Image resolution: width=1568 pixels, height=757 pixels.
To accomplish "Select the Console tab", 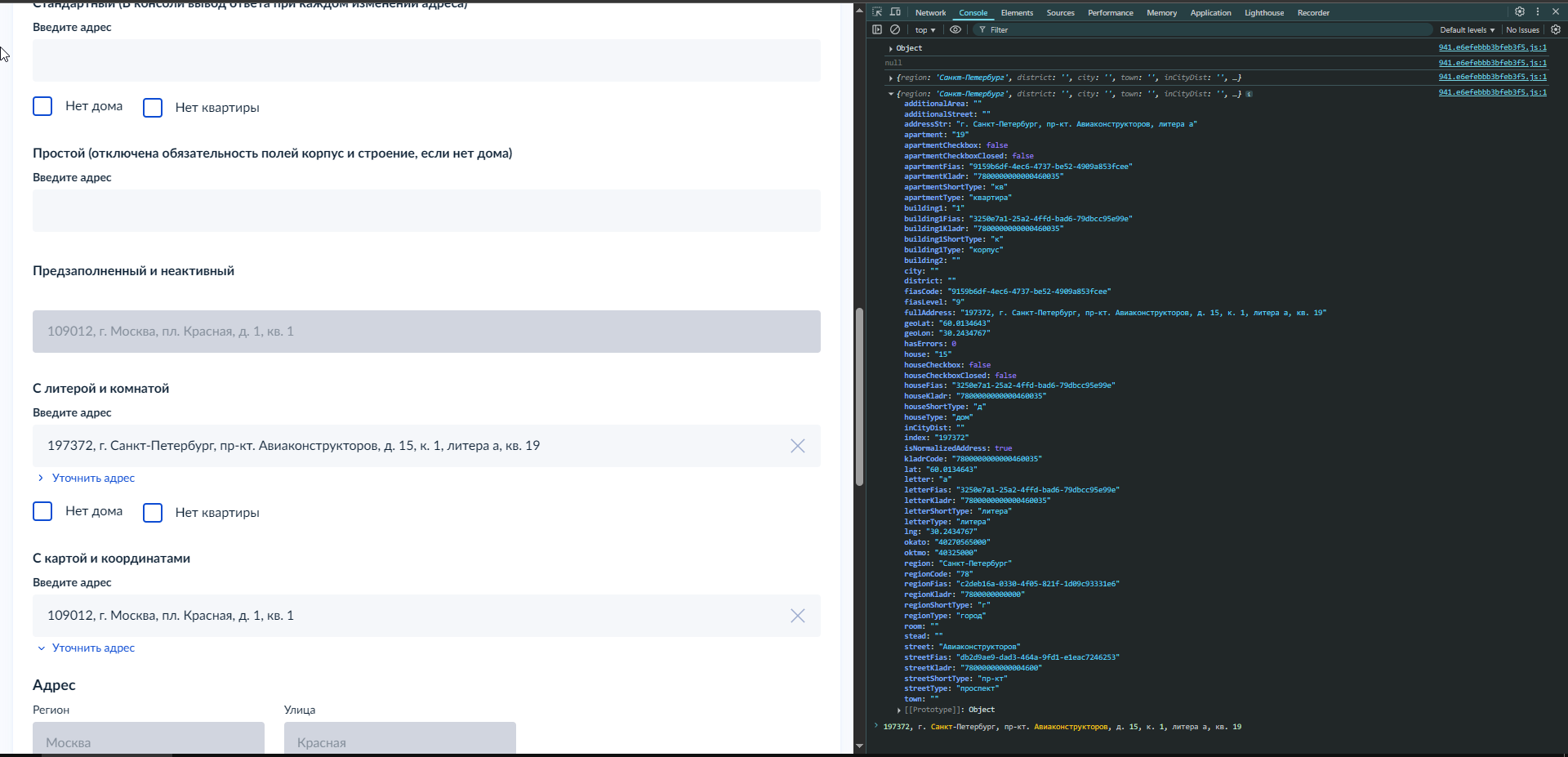I will [x=973, y=12].
